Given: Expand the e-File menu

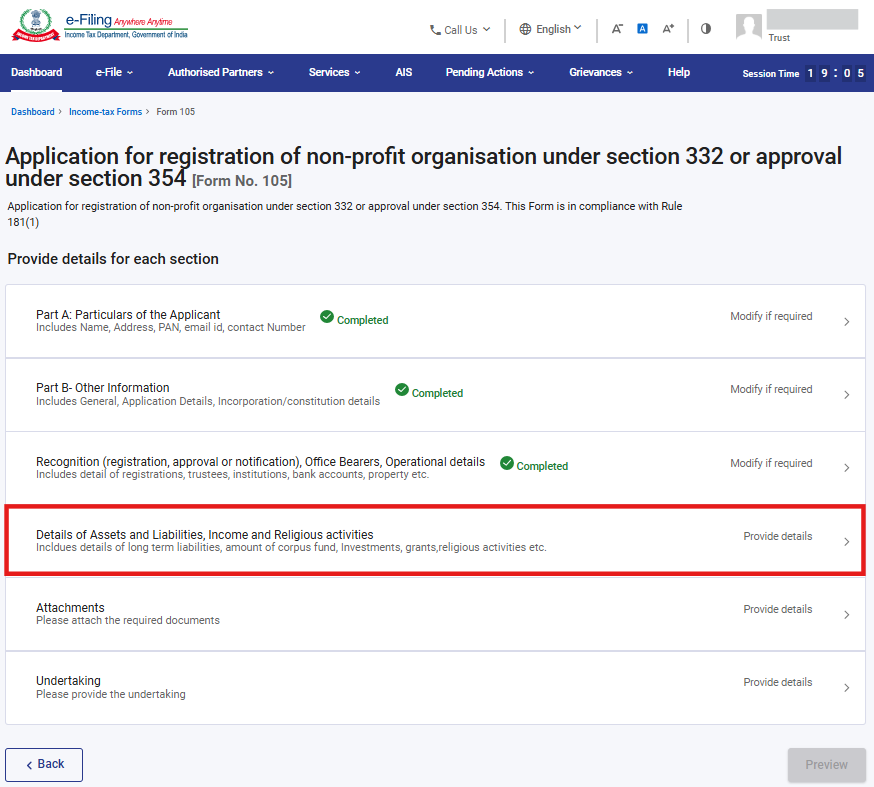Looking at the screenshot, I should [x=114, y=72].
